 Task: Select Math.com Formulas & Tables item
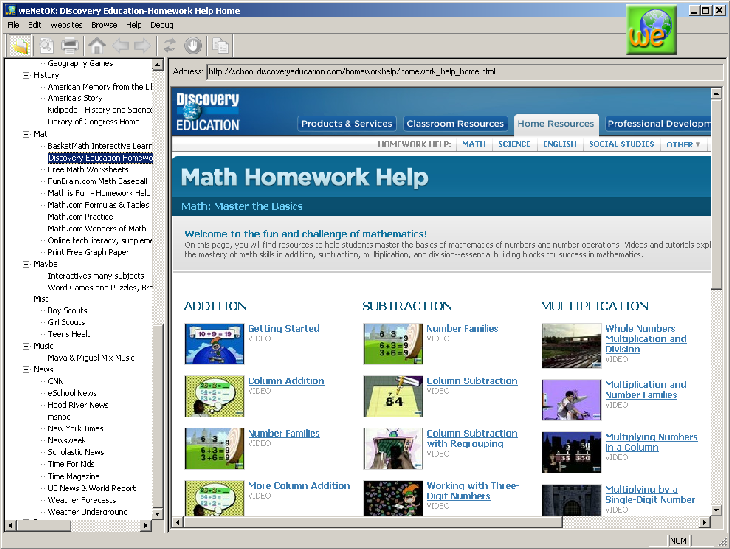click(98, 205)
